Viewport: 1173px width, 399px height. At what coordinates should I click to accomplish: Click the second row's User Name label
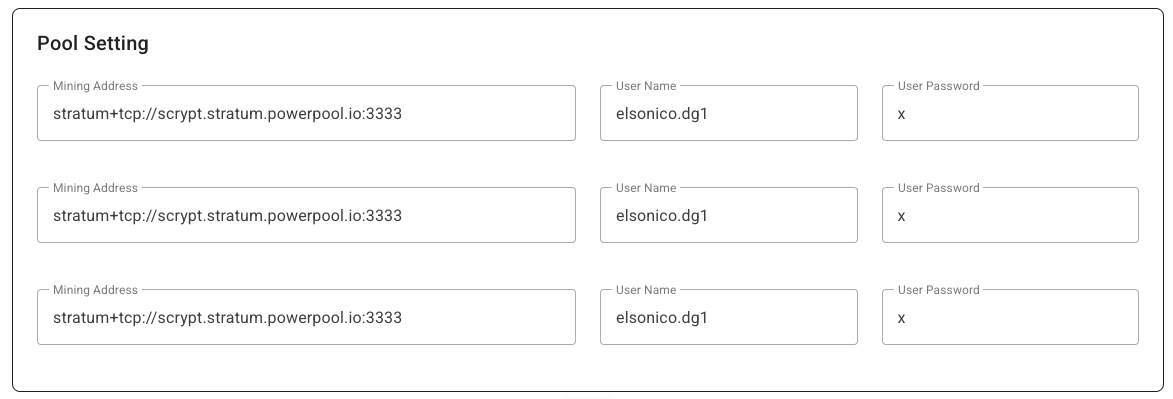[646, 188]
